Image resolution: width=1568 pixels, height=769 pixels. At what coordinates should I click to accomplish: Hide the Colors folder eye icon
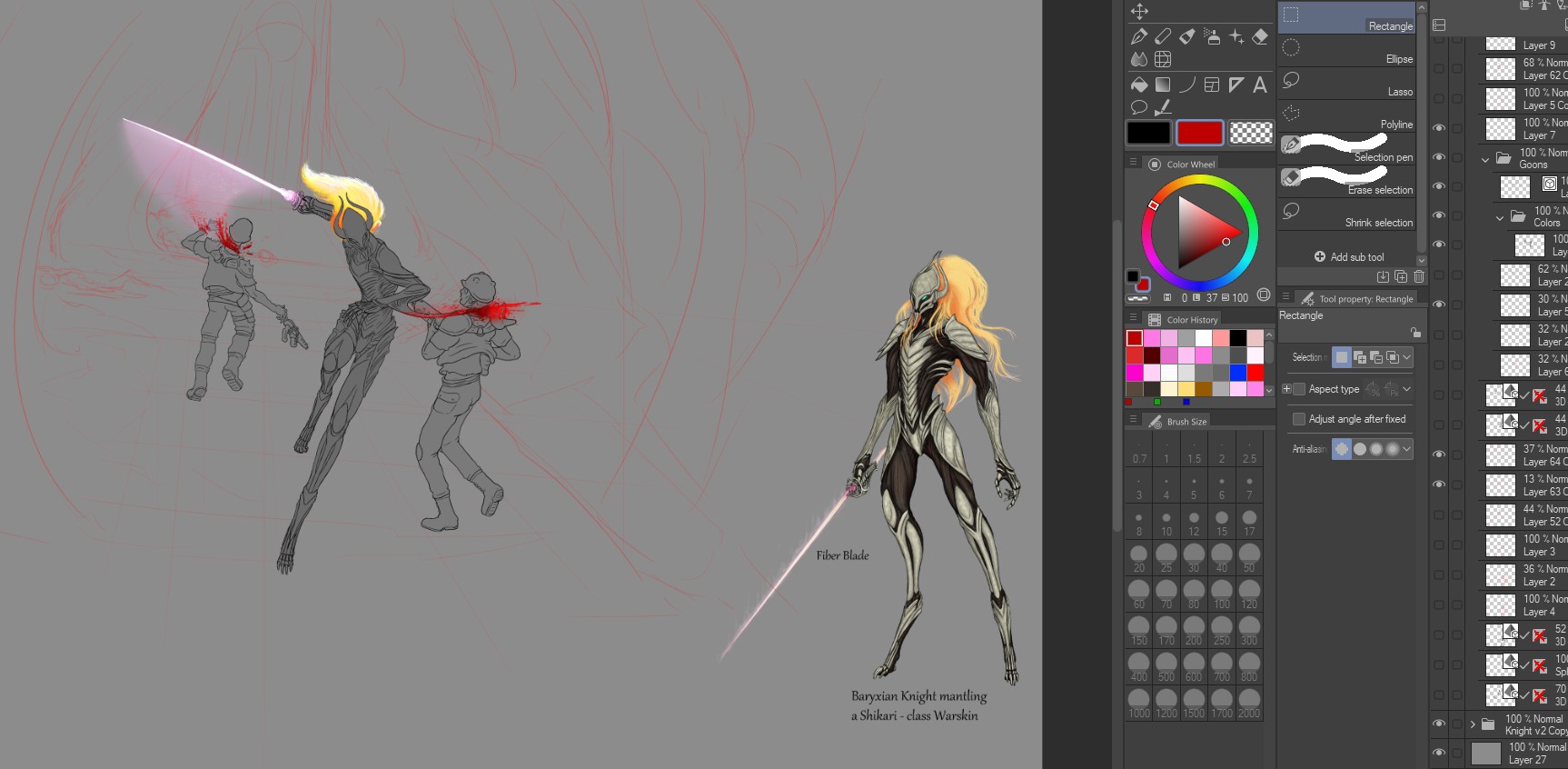click(1439, 215)
